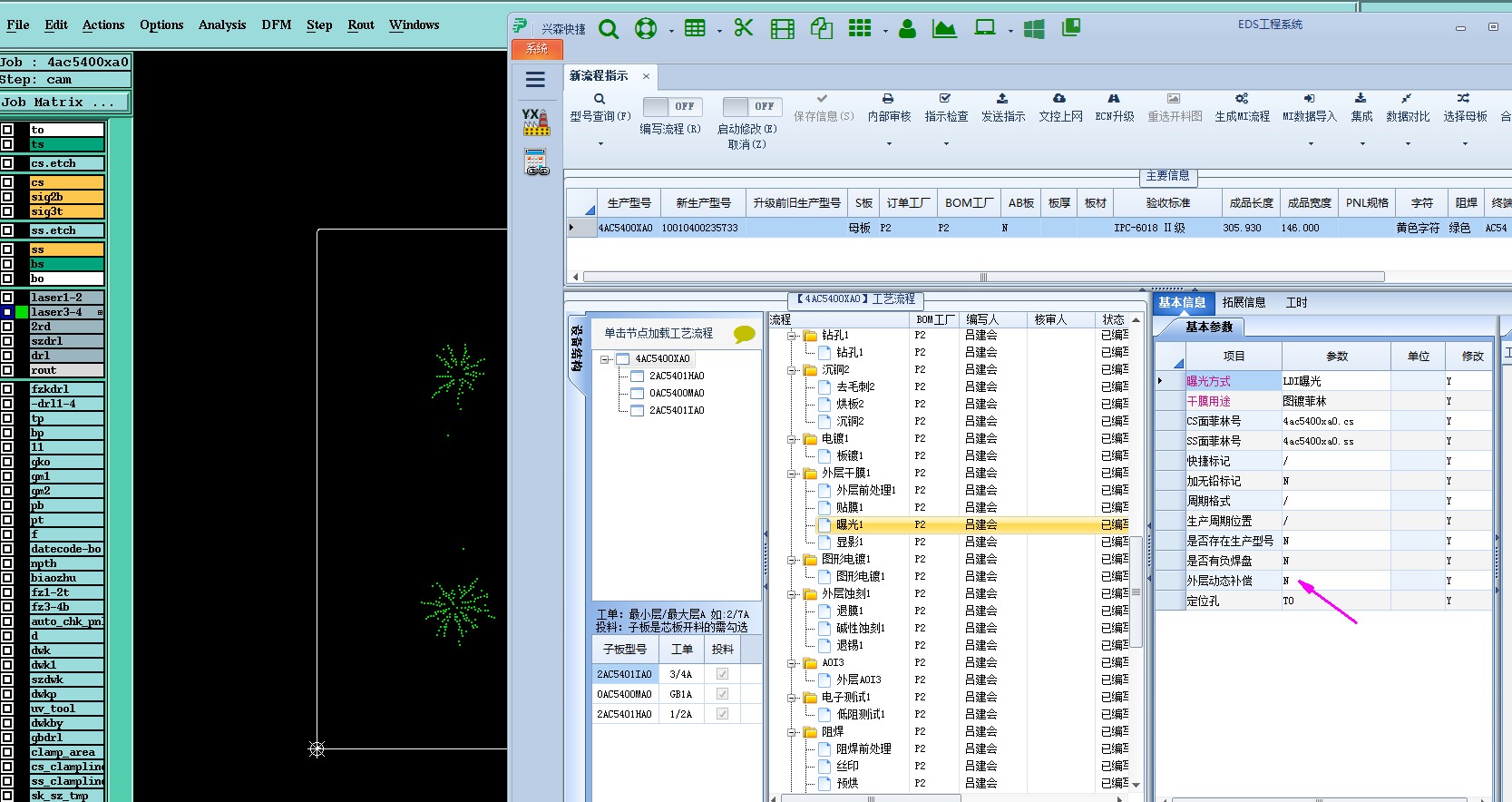The width and height of the screenshot is (1512, 802).
Task: Click 文控上网 cloud upload icon
Action: point(1059,98)
